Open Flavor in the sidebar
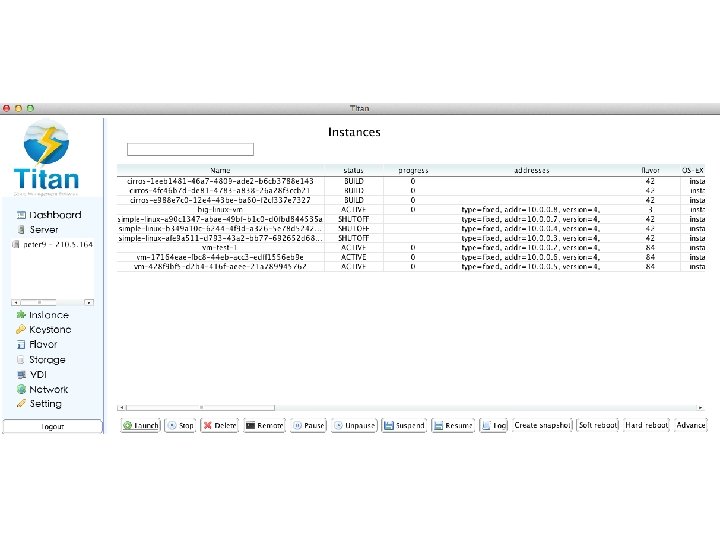Screen dimensions: 720x540 [43, 344]
